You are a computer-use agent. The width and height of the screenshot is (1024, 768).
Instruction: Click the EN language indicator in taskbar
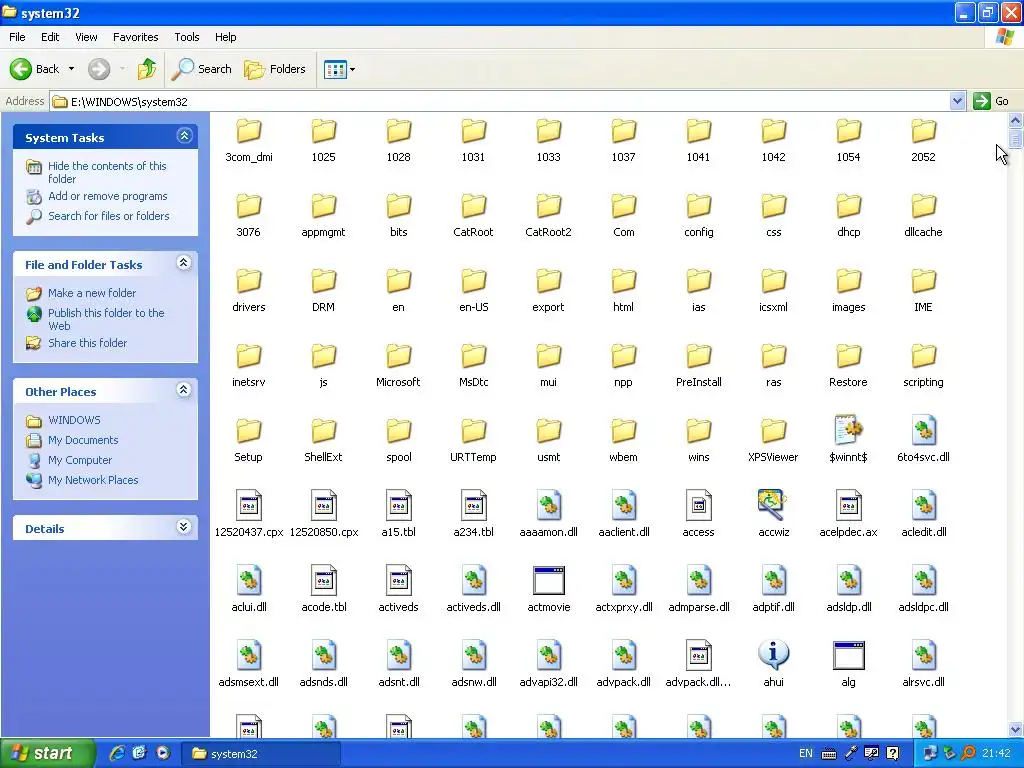point(806,754)
